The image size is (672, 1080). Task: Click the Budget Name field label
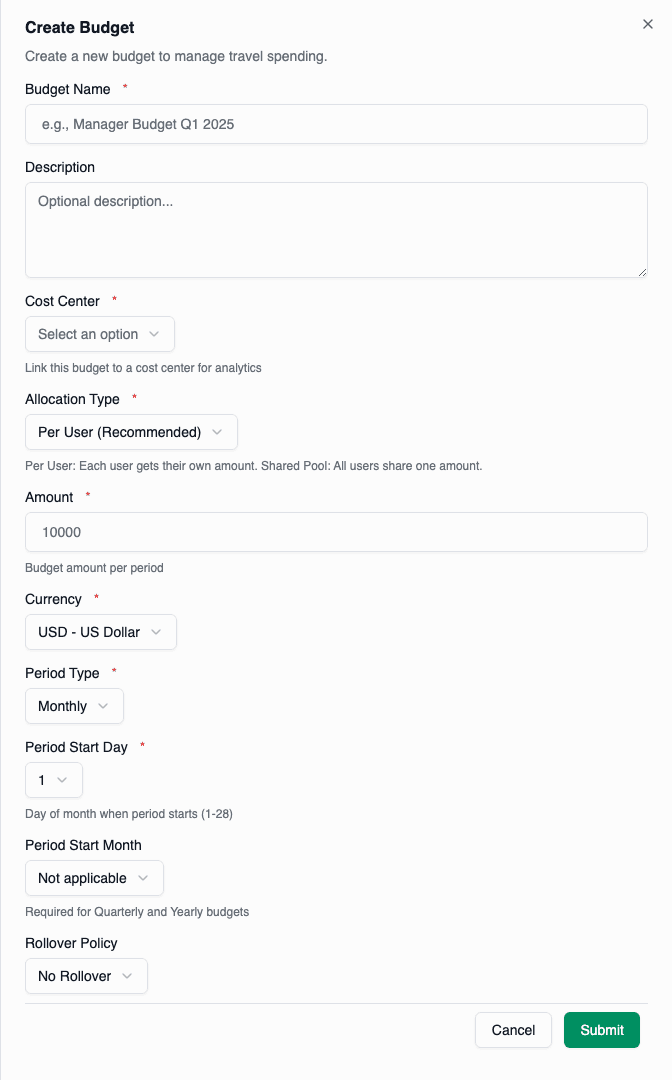tap(67, 89)
